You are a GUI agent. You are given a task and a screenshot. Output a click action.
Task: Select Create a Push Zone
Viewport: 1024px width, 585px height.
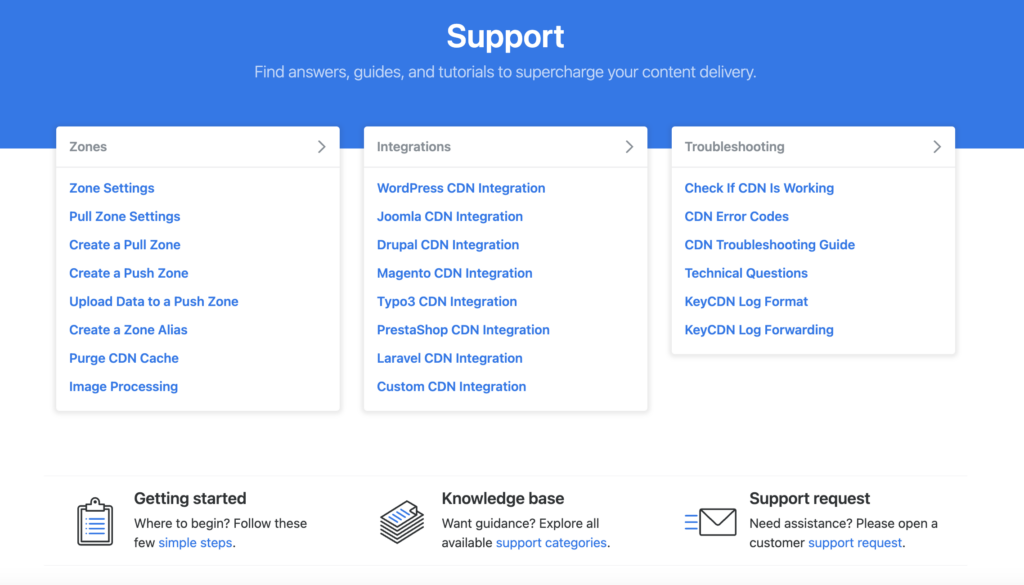pos(128,273)
